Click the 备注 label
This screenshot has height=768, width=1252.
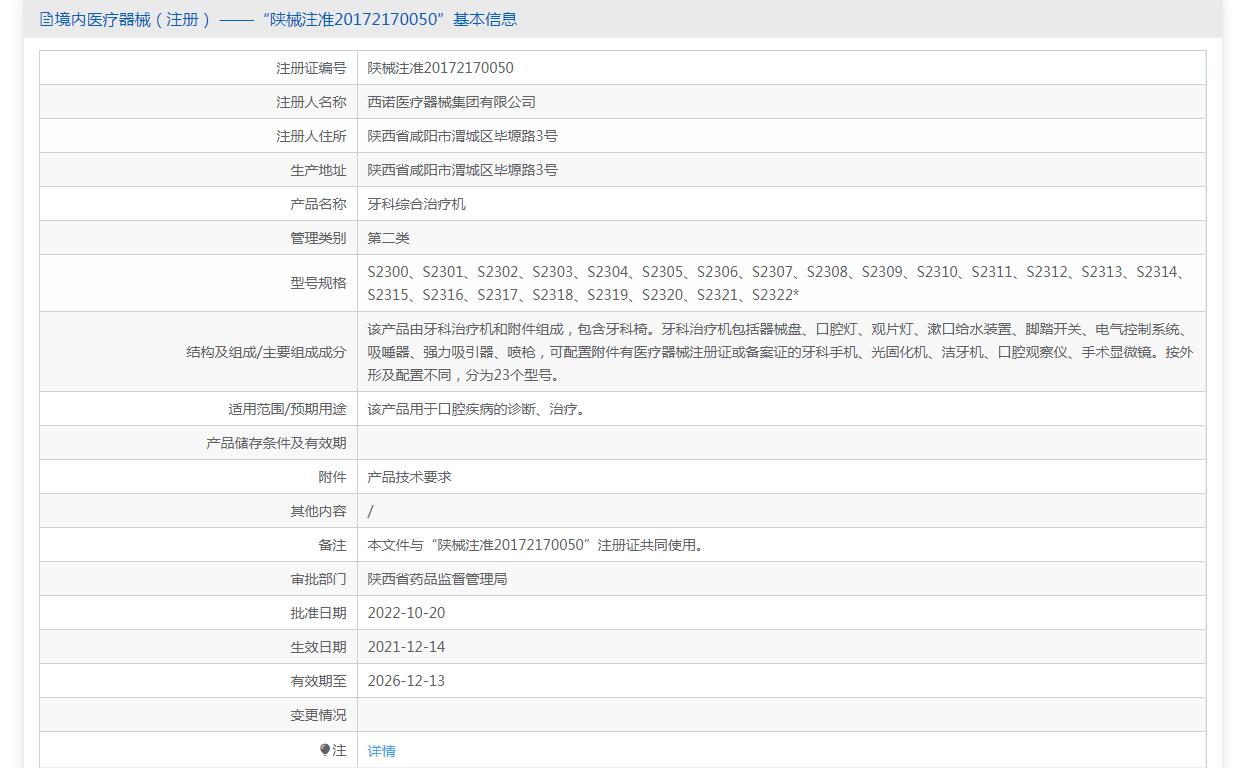332,545
